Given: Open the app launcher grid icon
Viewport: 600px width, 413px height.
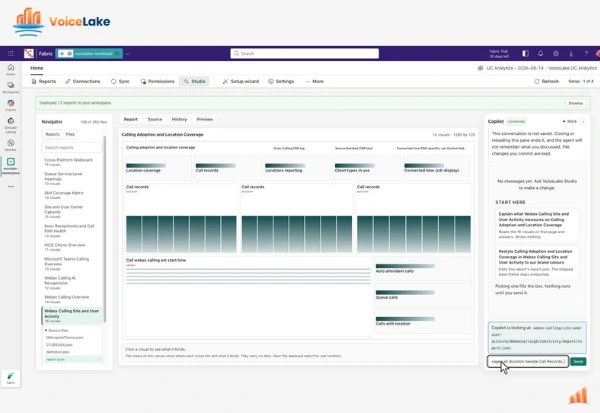Looking at the screenshot, I should (x=10, y=54).
